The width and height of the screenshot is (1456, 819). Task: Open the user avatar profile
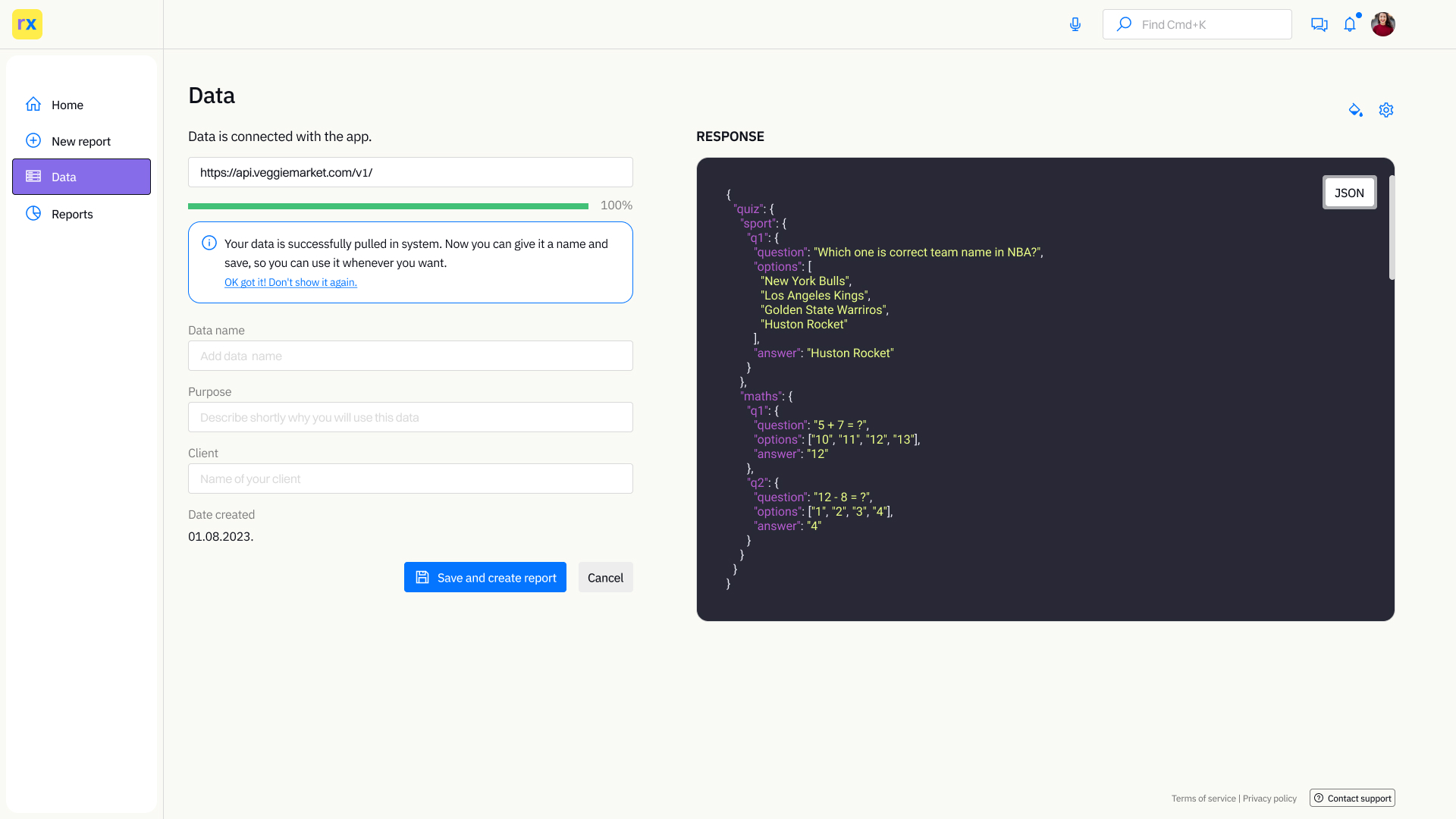[1383, 24]
